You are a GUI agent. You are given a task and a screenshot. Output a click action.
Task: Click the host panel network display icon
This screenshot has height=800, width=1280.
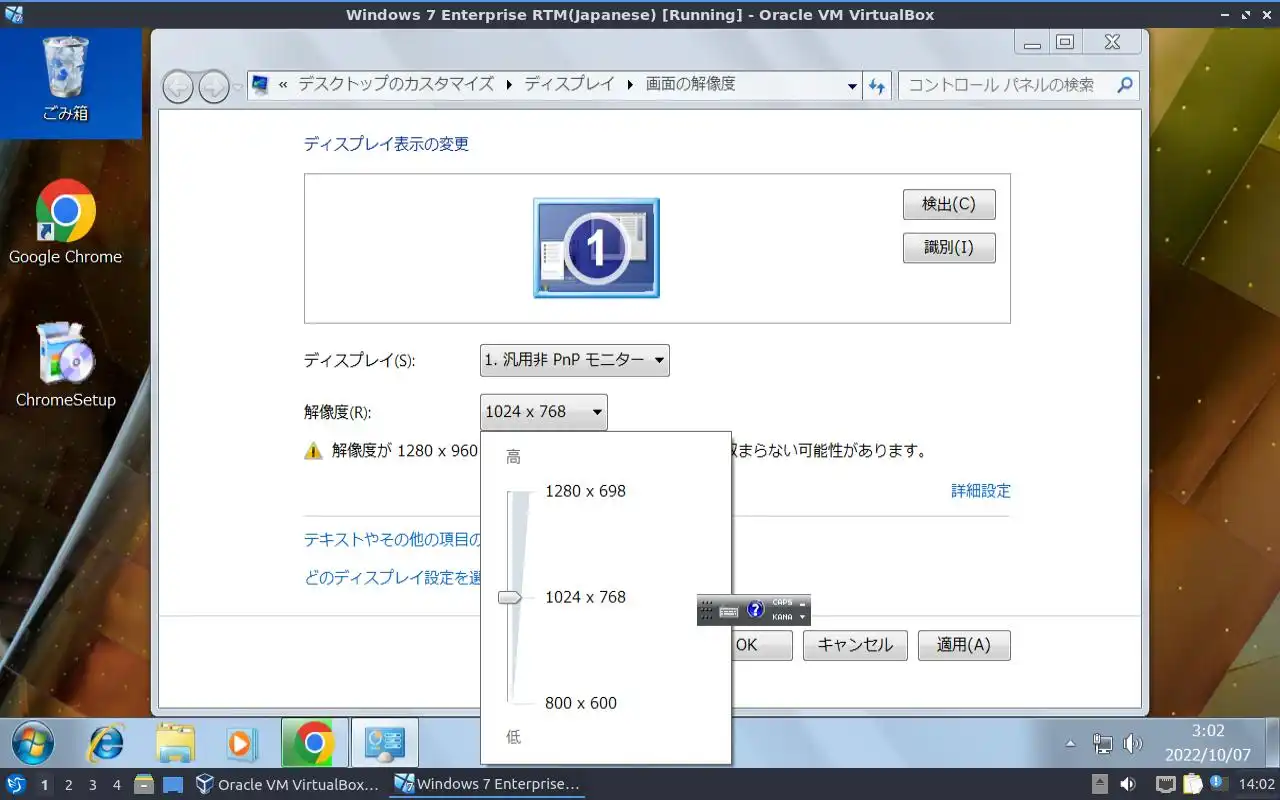1165,784
